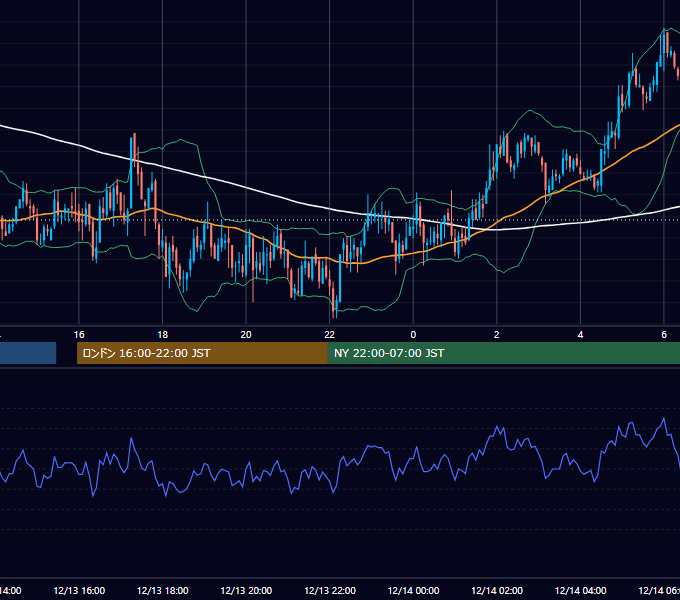Image resolution: width=680 pixels, height=600 pixels.
Task: Click time label 18 on chart axis
Action: (x=162, y=335)
